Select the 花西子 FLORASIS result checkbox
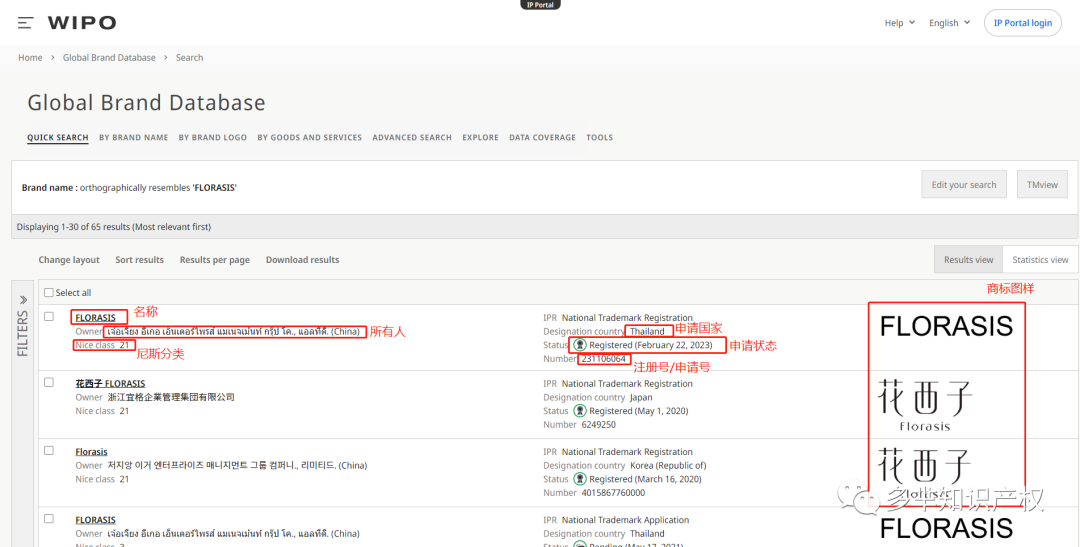 pos(49,382)
